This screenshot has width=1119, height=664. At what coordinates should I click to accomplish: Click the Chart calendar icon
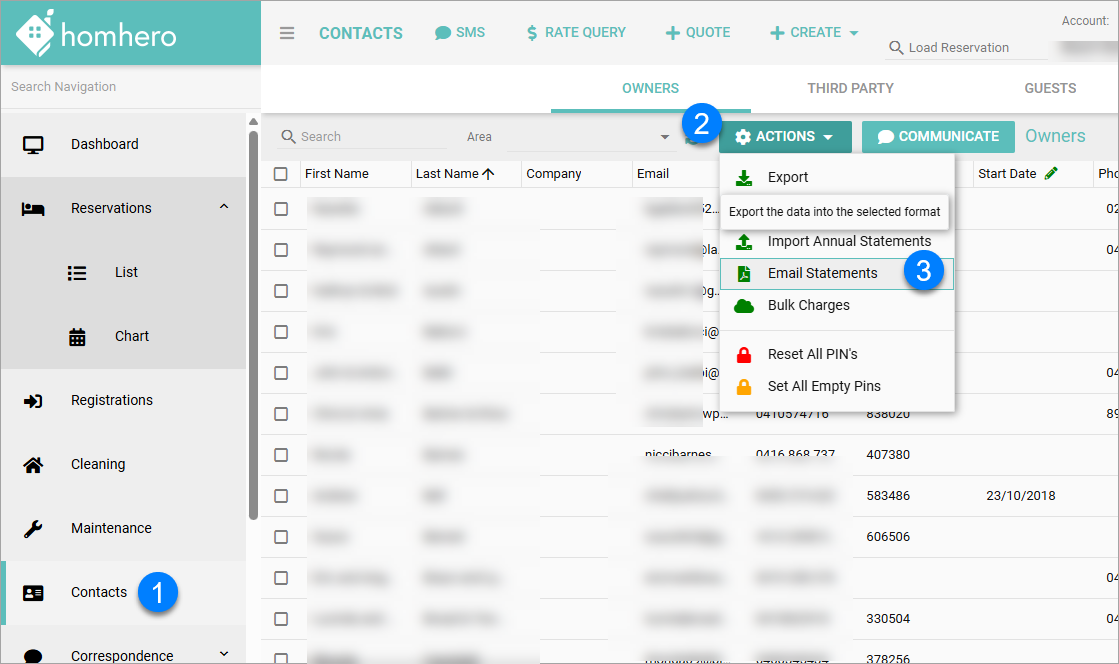click(x=77, y=337)
